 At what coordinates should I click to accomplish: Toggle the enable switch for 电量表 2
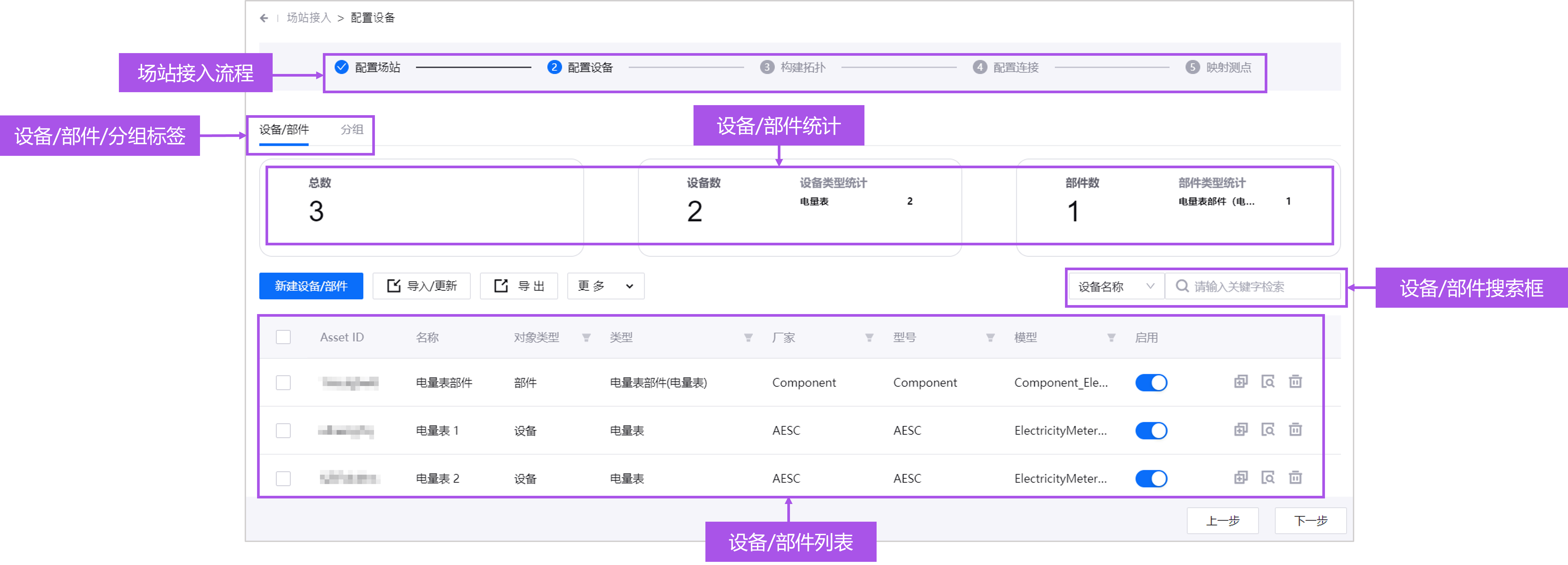coord(1151,479)
